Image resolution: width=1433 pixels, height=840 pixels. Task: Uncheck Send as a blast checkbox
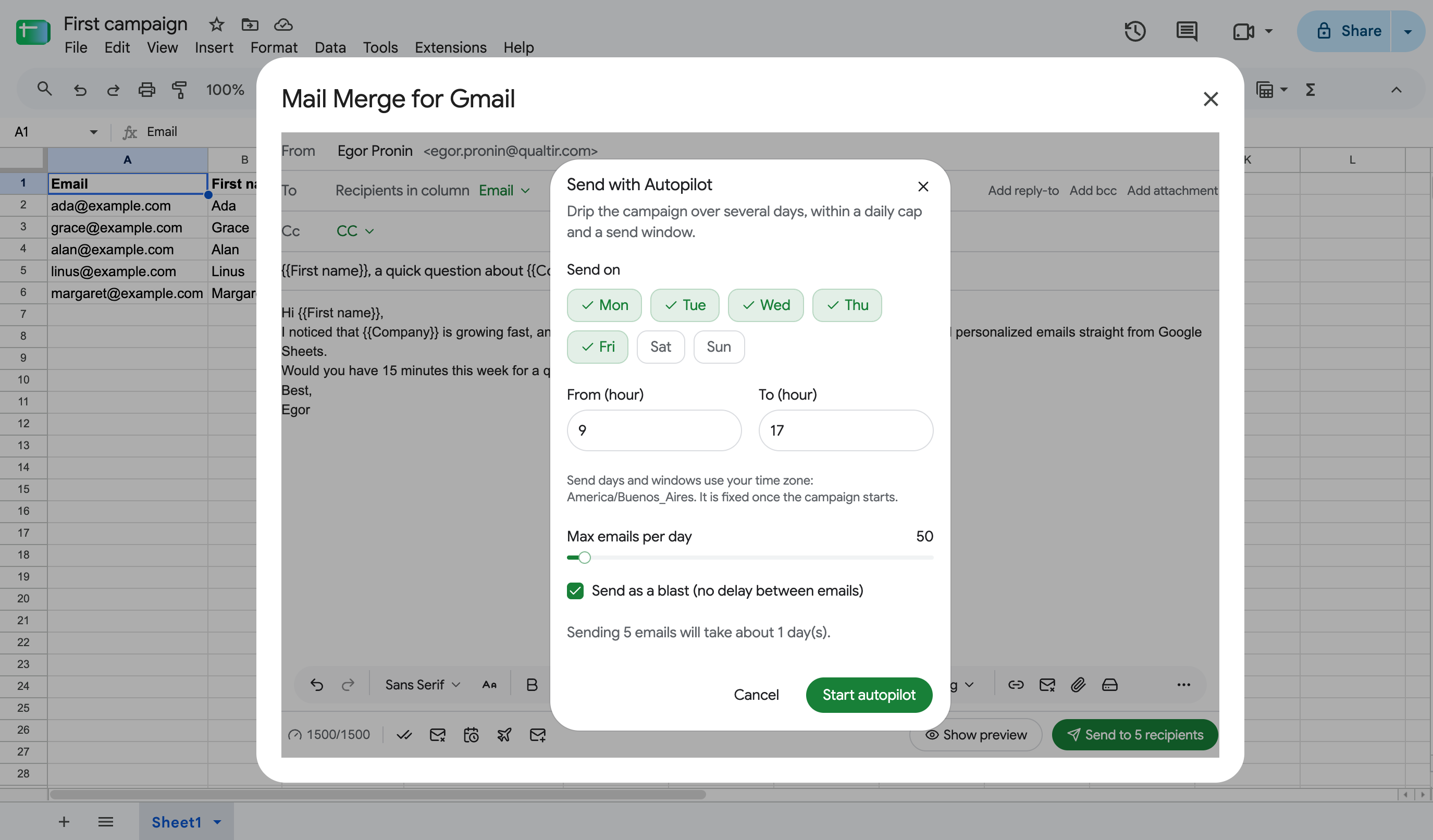[x=575, y=591]
